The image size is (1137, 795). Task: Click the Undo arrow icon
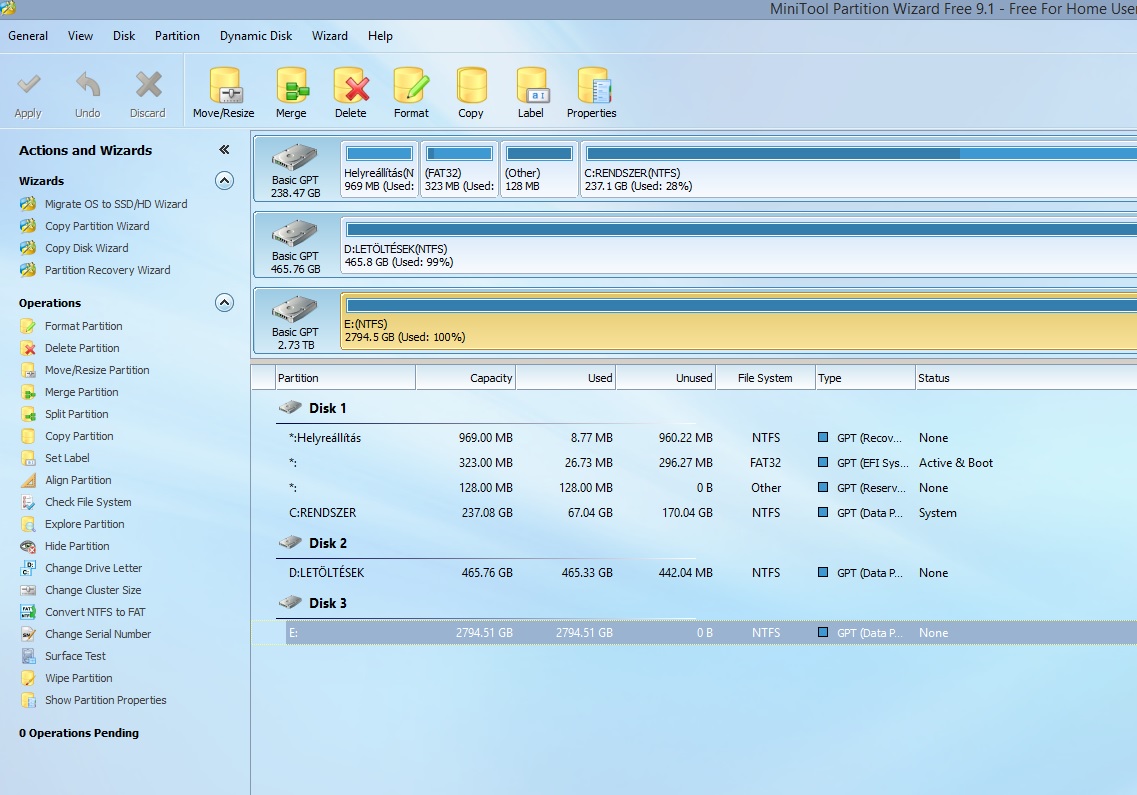[88, 85]
